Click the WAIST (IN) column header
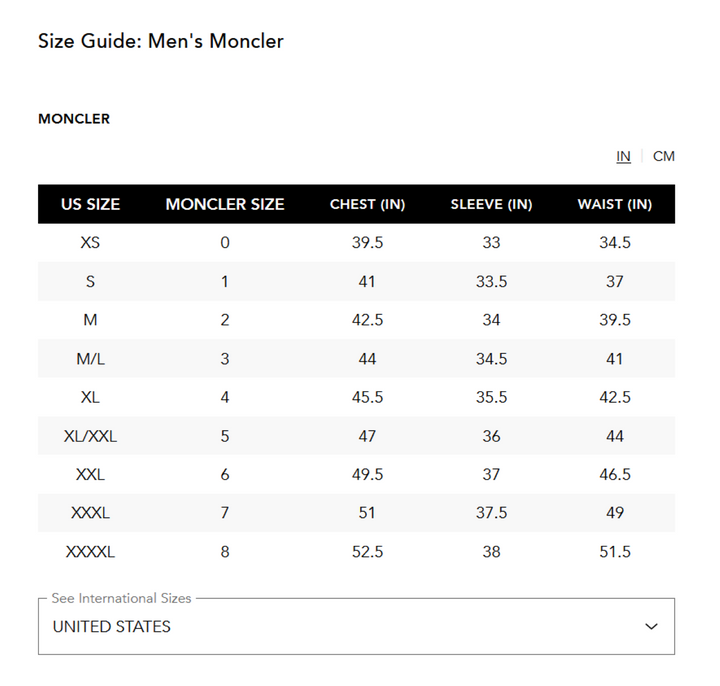Image resolution: width=720 pixels, height=686 pixels. [615, 204]
